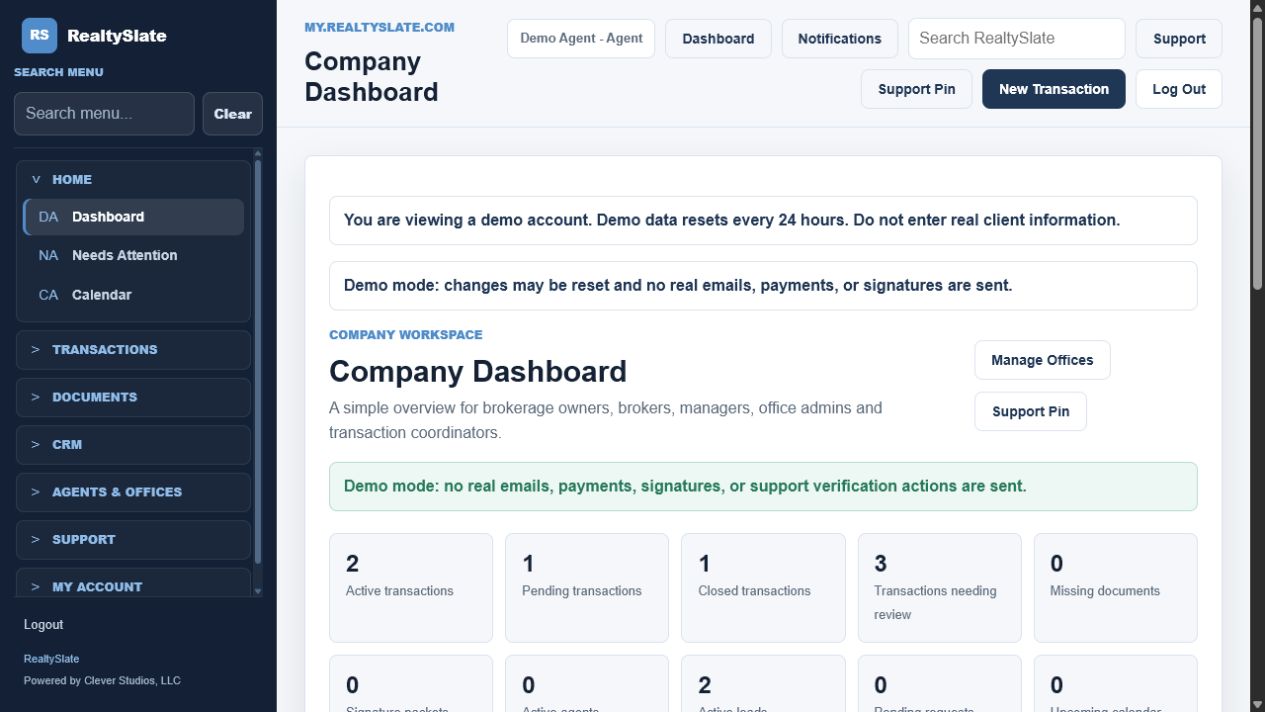The width and height of the screenshot is (1265, 712).
Task: Click the green demo mode banner
Action: coord(763,487)
